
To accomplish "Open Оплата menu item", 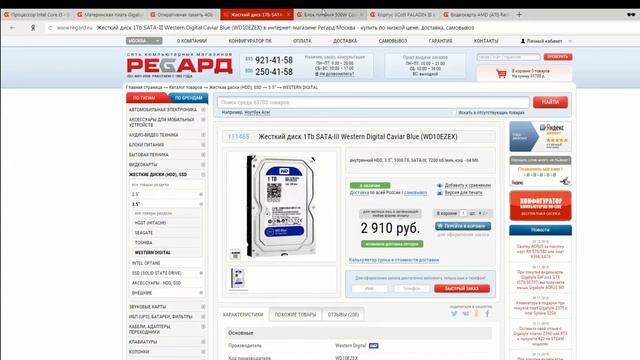I will [x=302, y=41].
